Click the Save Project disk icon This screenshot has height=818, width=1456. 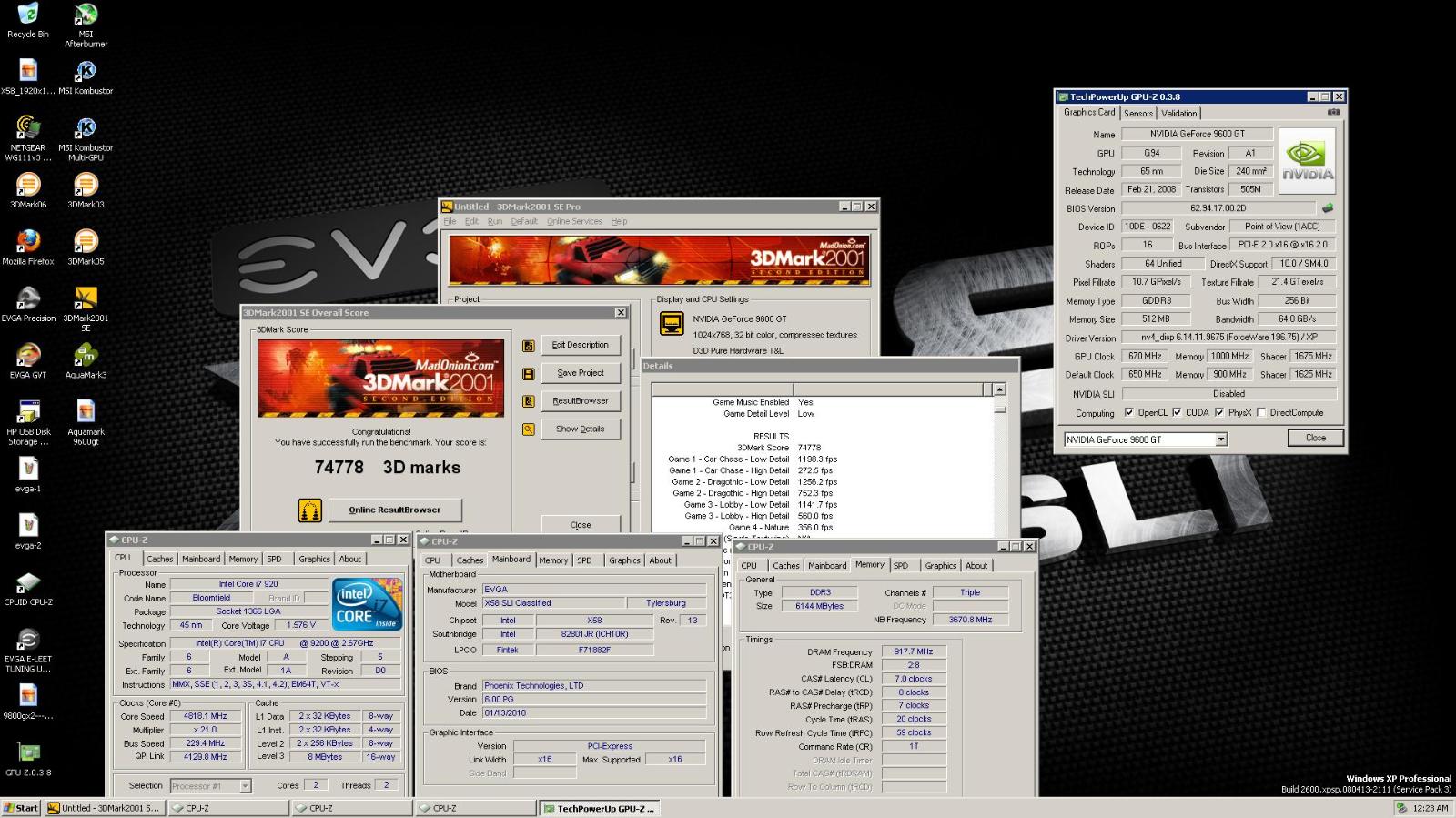(x=528, y=374)
